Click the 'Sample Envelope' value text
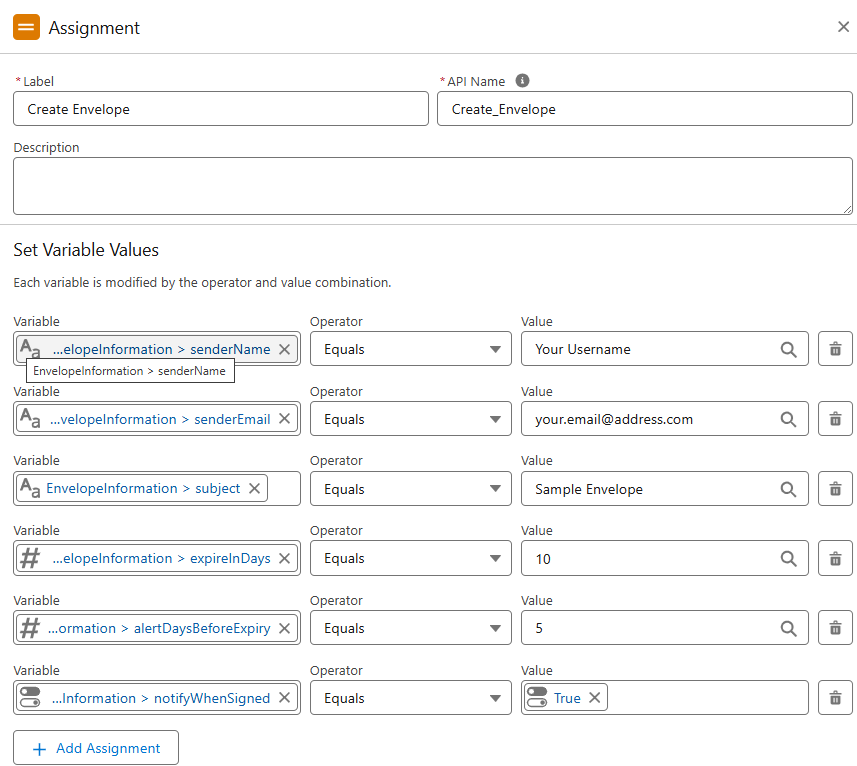Viewport: 857px width, 766px height. 589,489
